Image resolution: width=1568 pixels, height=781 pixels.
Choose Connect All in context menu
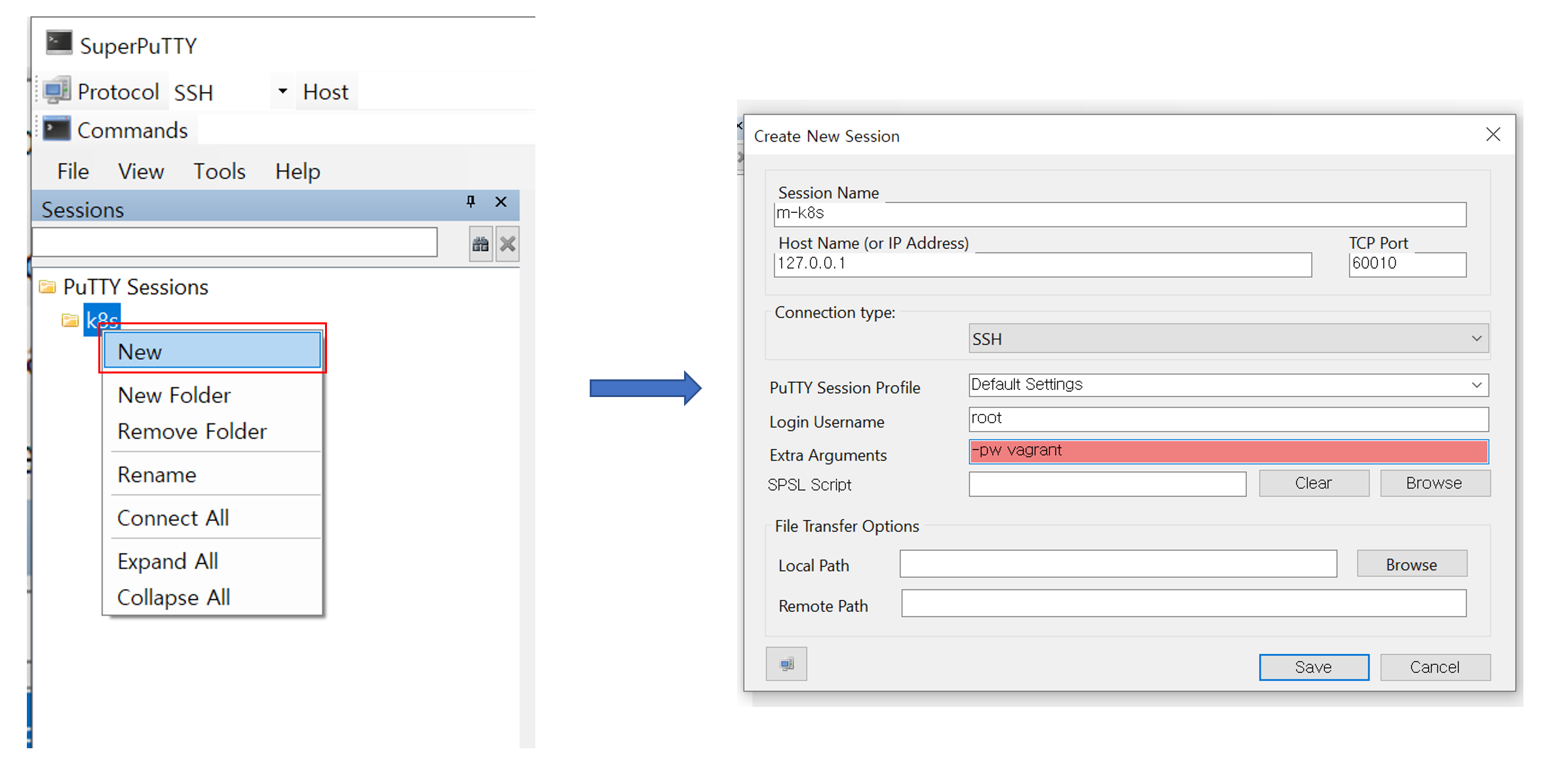(173, 518)
